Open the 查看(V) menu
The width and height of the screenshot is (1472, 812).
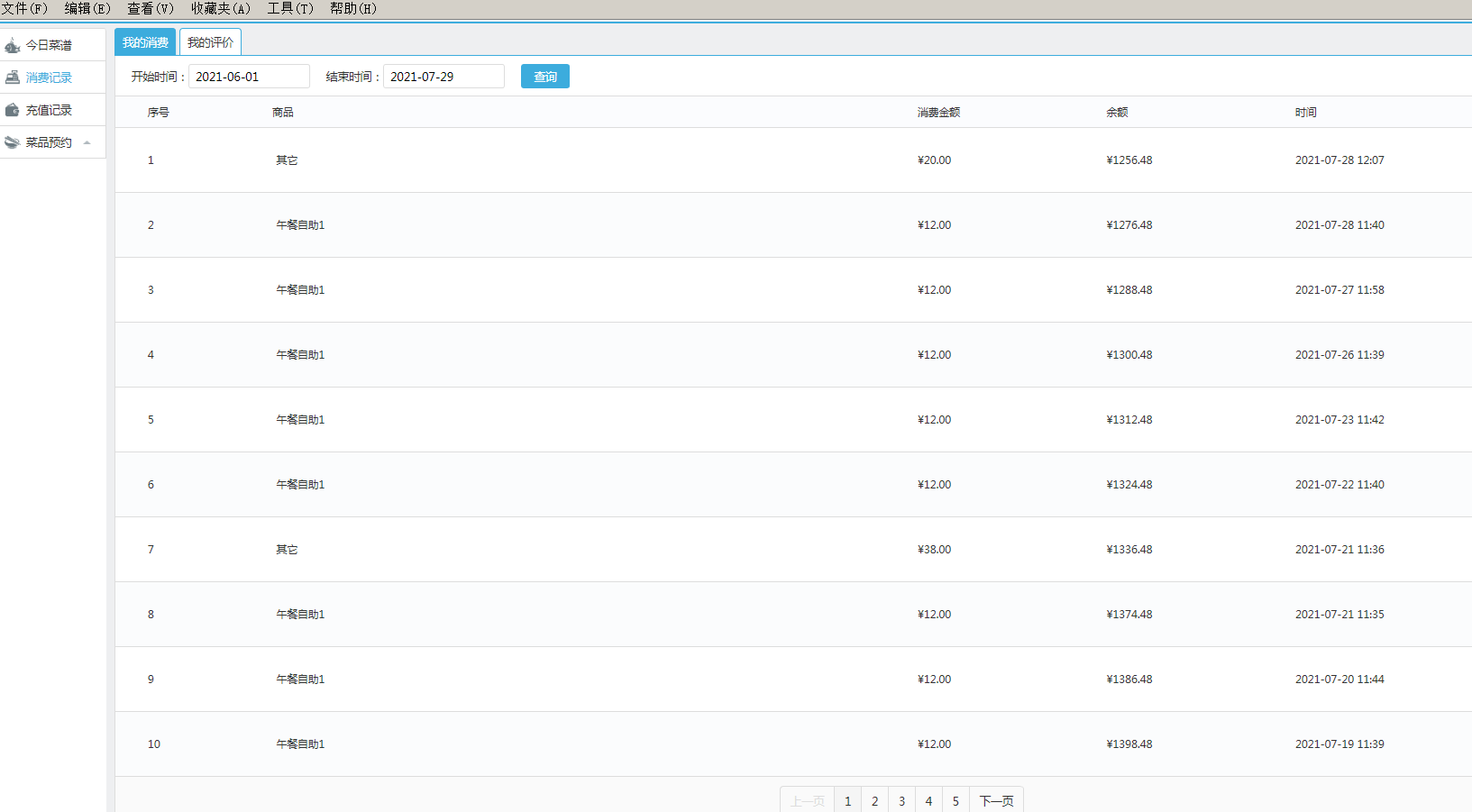tap(151, 8)
